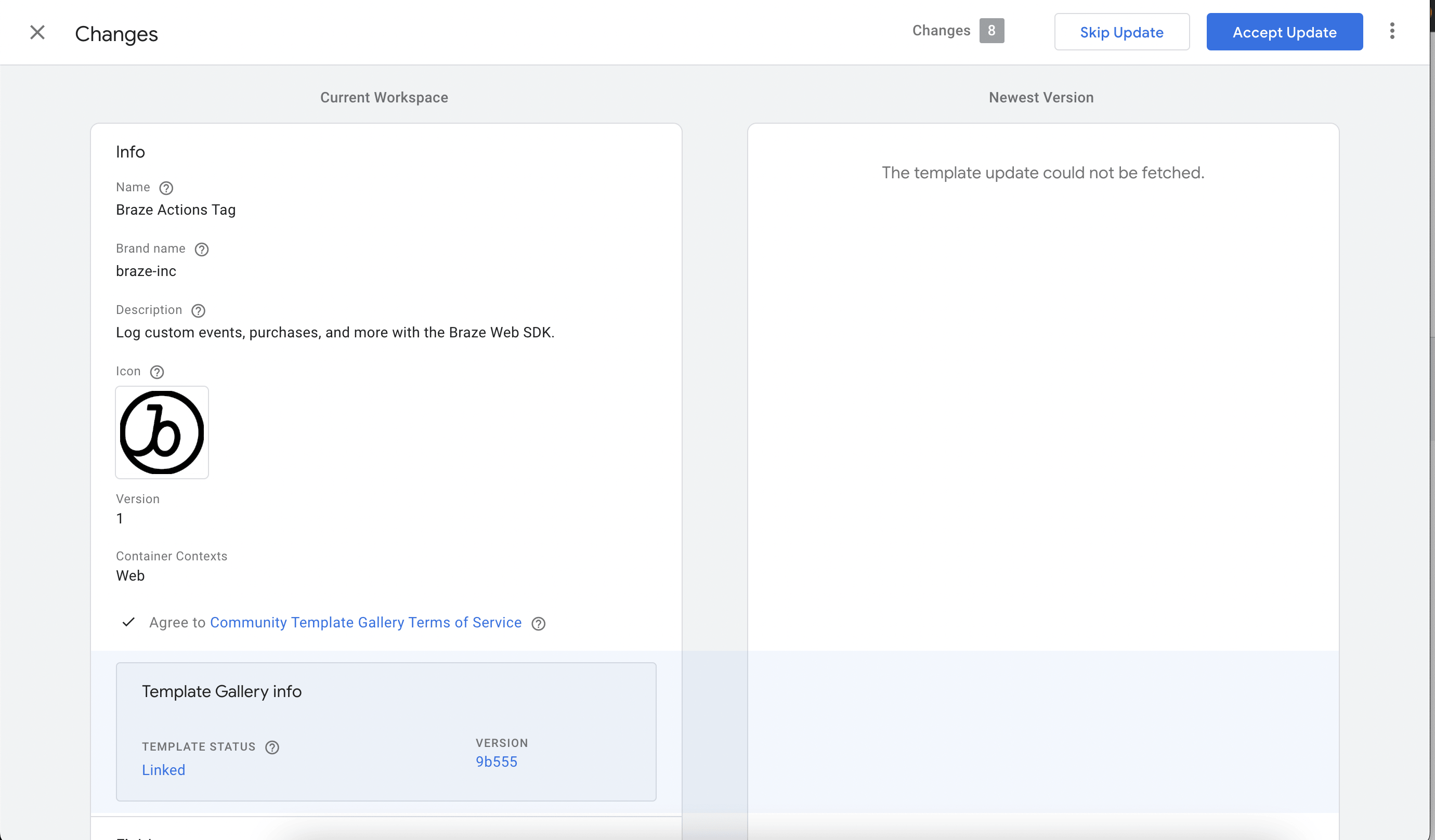This screenshot has height=840, width=1435.
Task: Click the template update could not be fetched message
Action: coord(1042,173)
